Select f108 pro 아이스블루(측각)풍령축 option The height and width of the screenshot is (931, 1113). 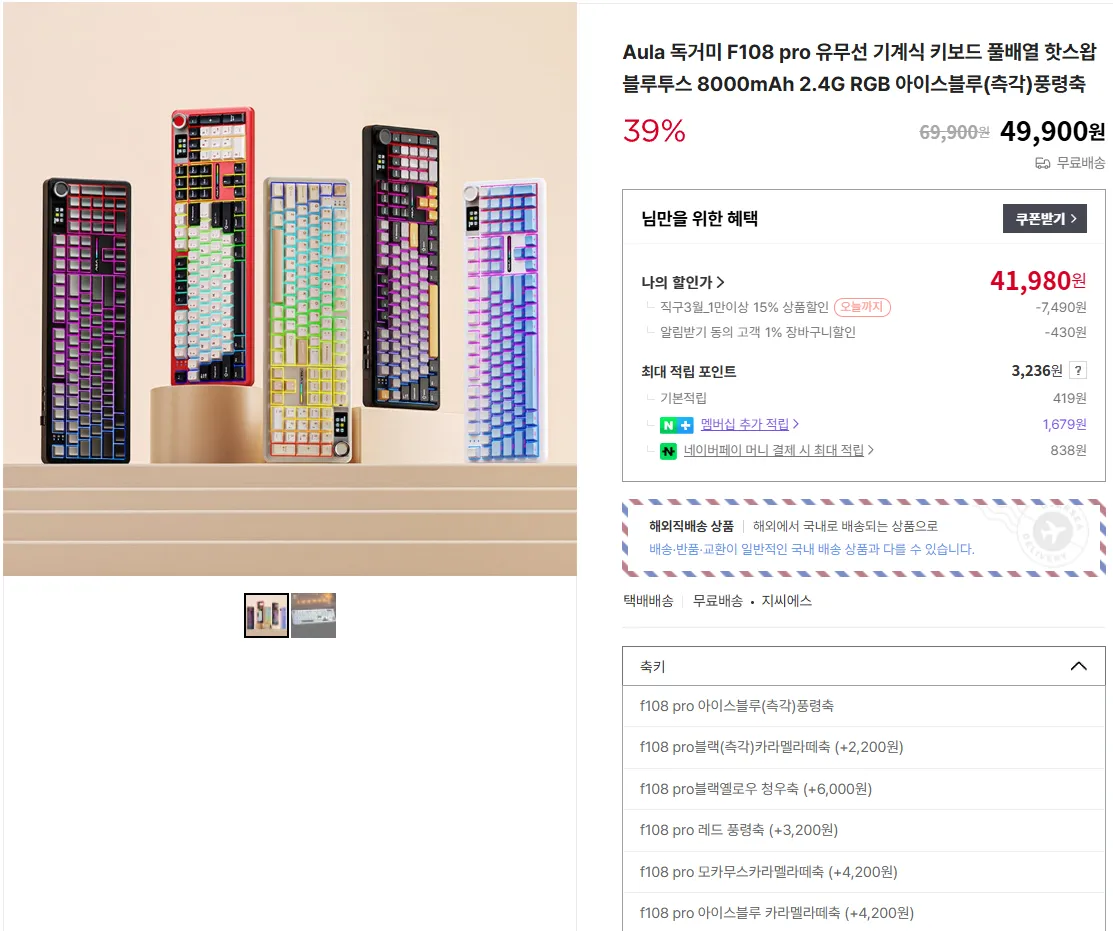[x=864, y=706]
